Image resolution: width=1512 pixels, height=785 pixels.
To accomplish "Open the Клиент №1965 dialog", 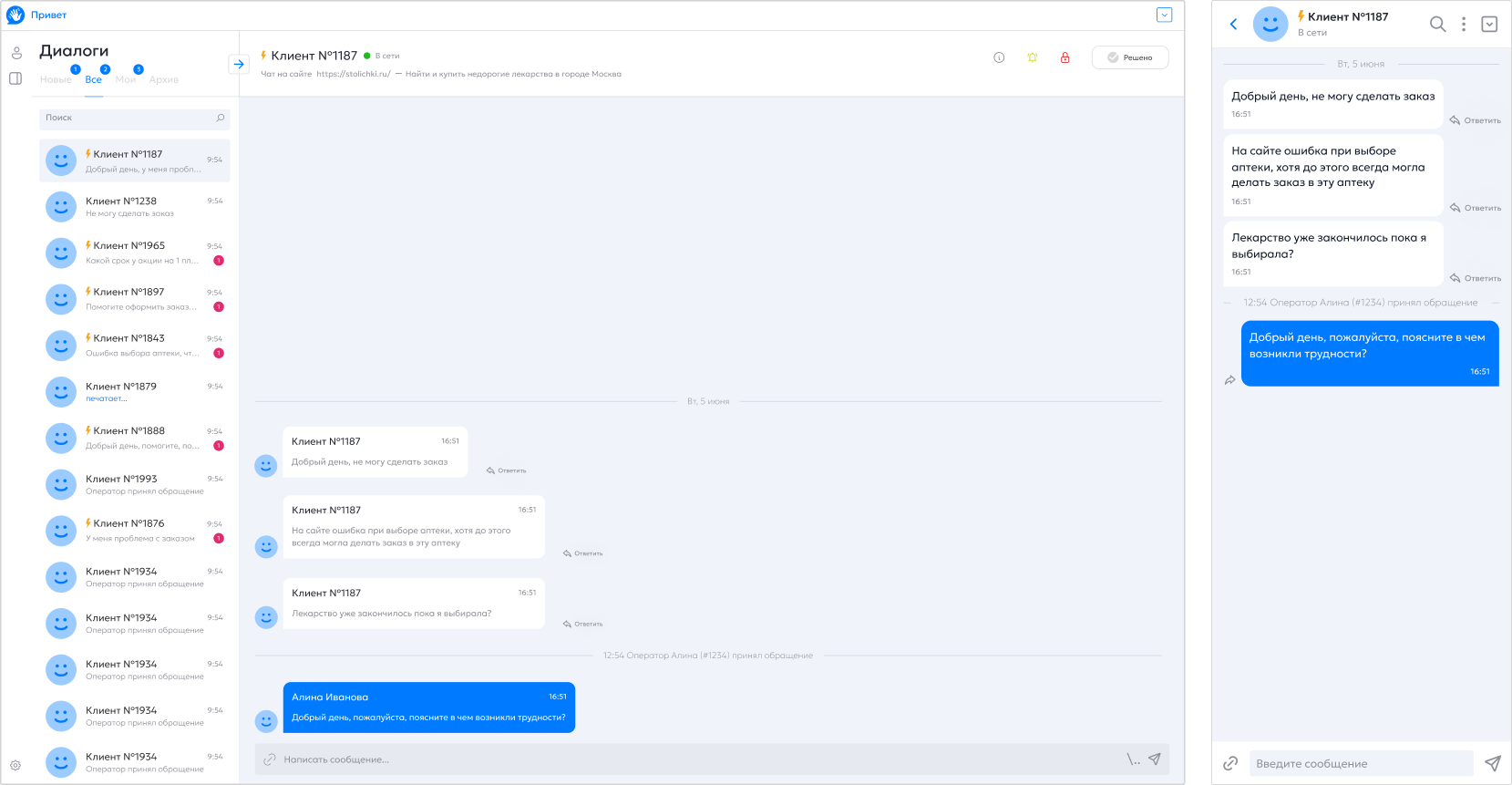I will pos(135,253).
